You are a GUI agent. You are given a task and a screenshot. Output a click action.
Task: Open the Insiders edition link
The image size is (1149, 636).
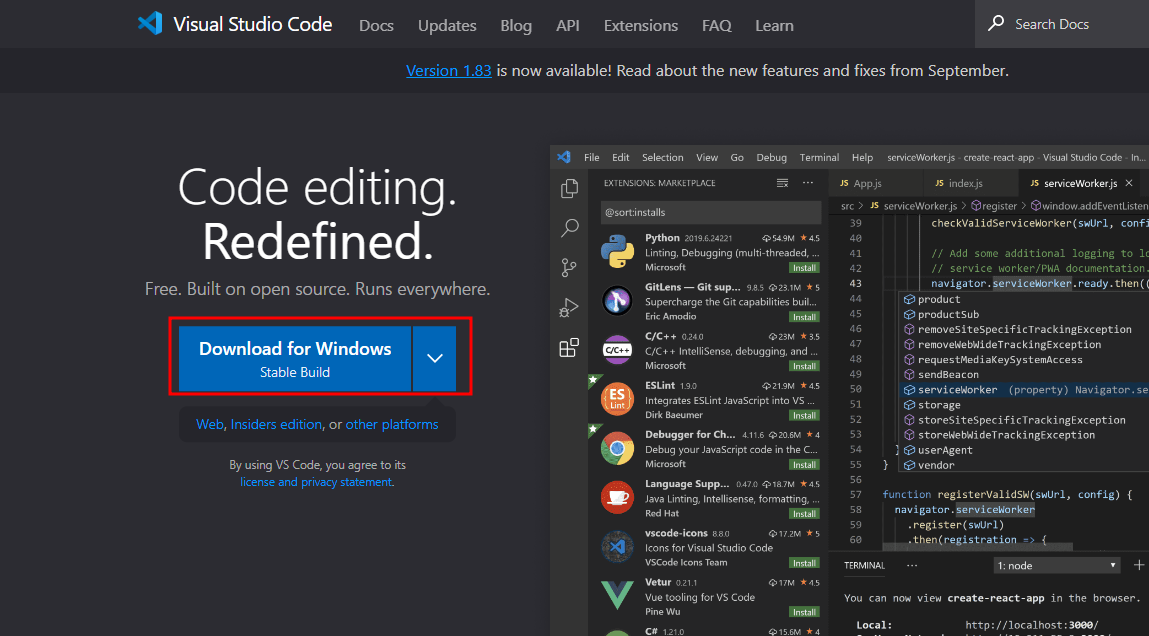[x=276, y=424]
